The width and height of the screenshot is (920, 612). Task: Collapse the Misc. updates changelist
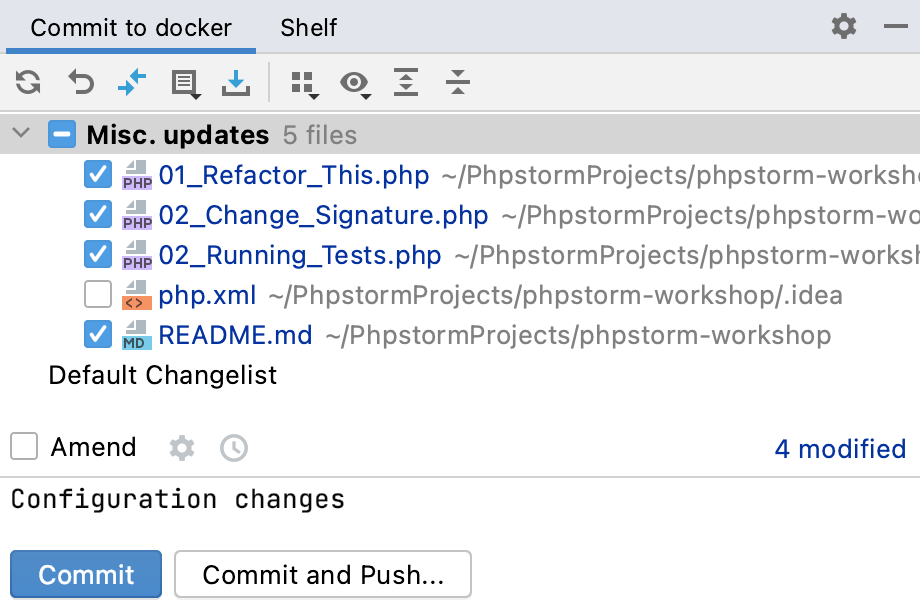[x=21, y=133]
